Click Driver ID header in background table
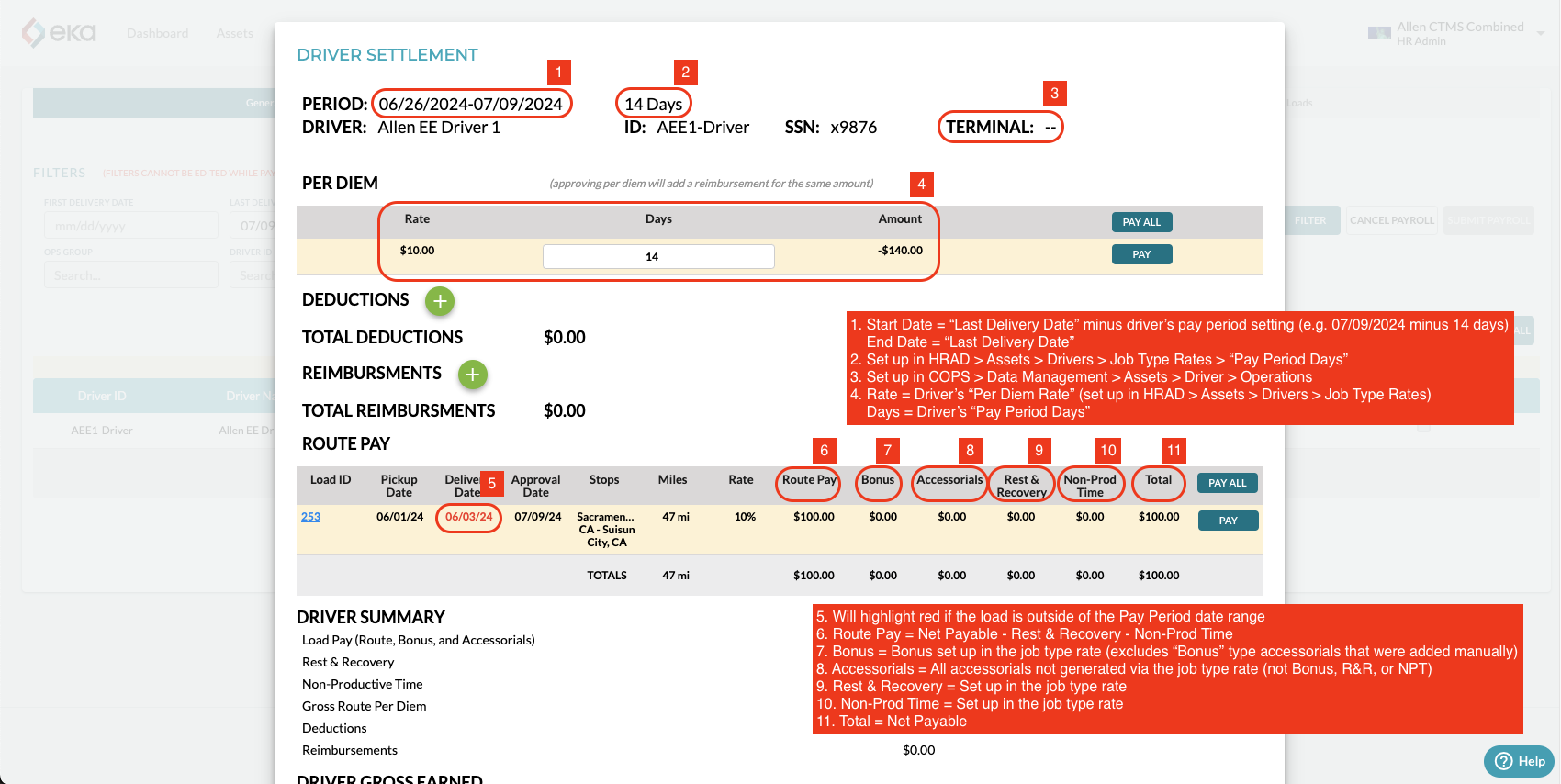The image size is (1561, 784). pos(102,396)
